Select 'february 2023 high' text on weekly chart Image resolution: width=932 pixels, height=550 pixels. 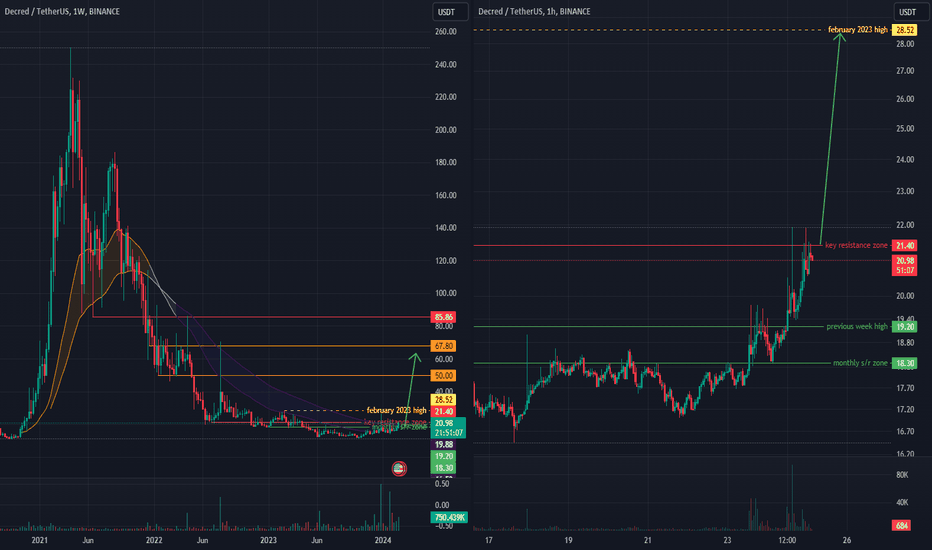tap(396, 410)
